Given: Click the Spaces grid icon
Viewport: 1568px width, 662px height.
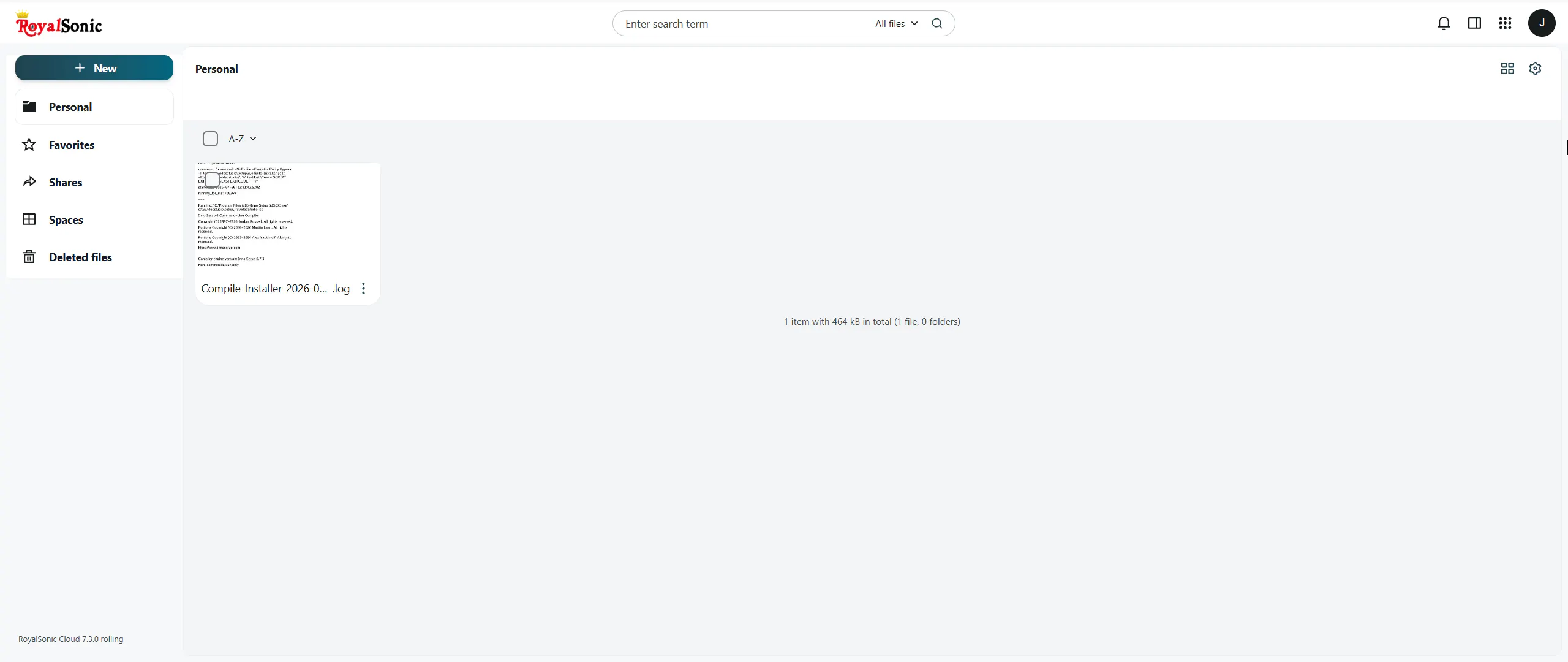Looking at the screenshot, I should click(29, 219).
